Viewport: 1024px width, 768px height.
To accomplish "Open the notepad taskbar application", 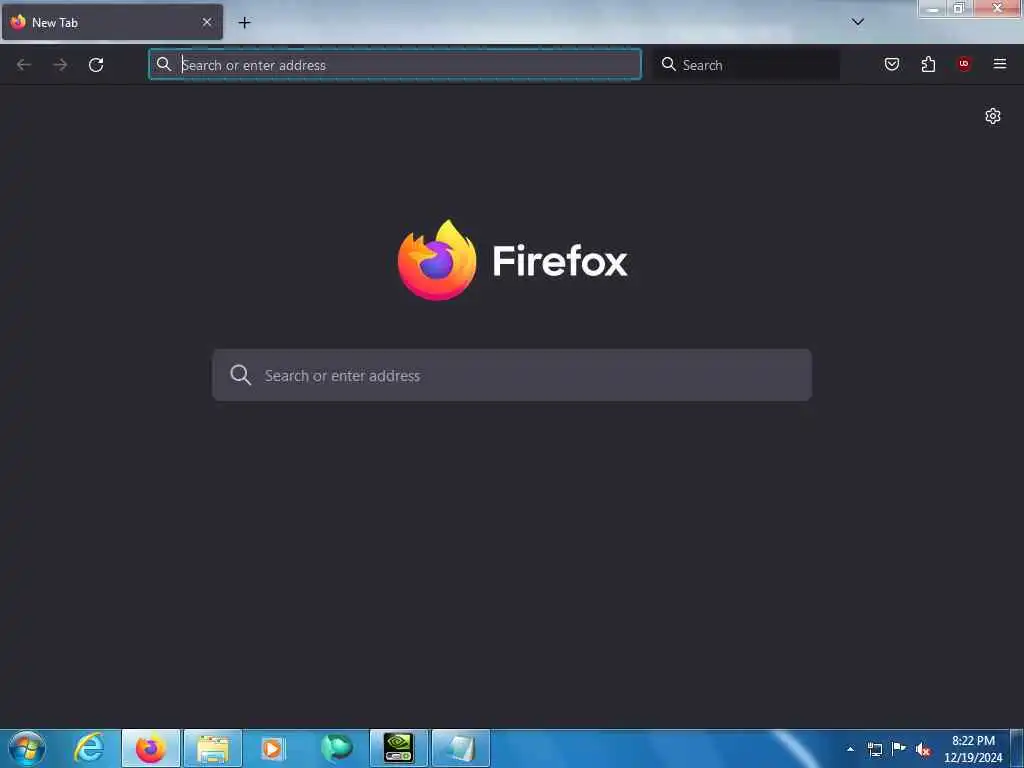I will coord(460,748).
